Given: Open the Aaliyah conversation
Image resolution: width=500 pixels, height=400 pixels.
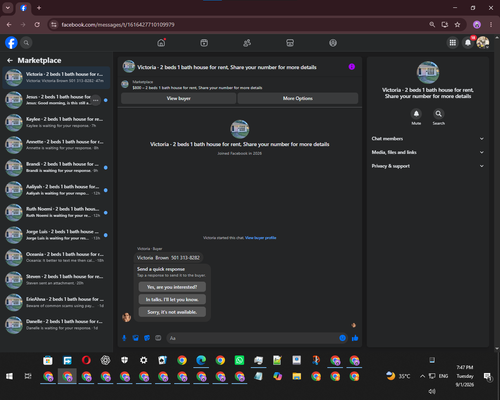Looking at the screenshot, I should (56, 190).
